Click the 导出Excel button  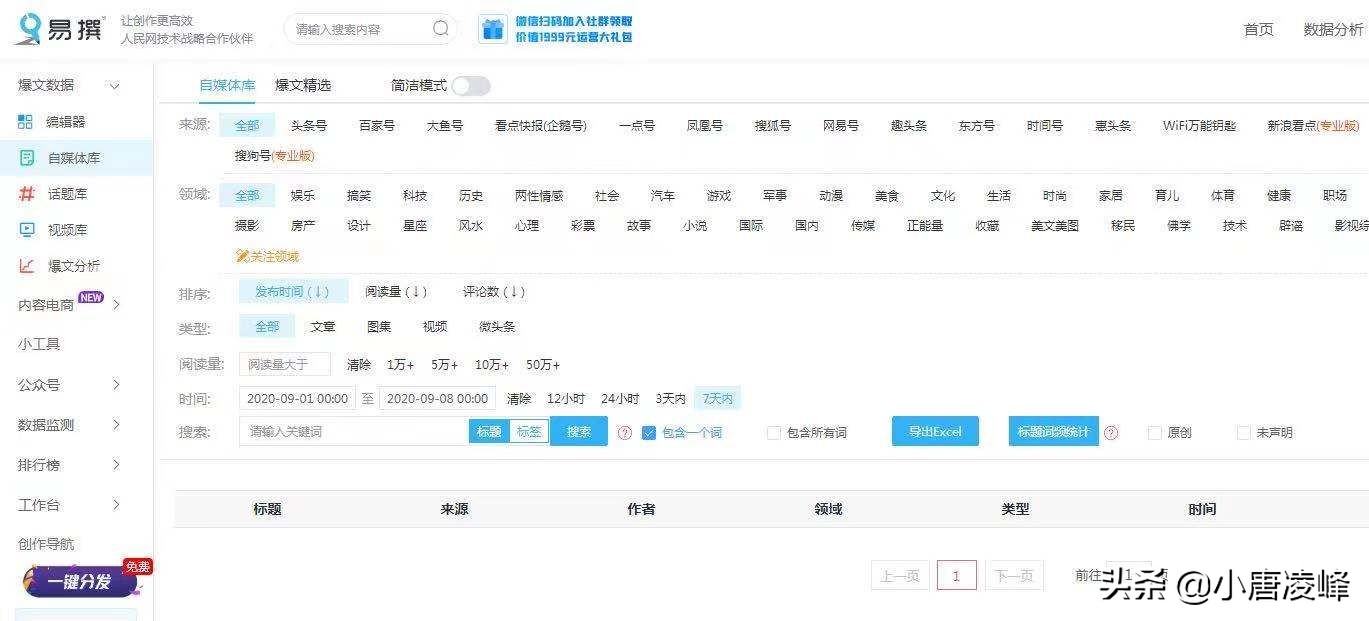934,430
